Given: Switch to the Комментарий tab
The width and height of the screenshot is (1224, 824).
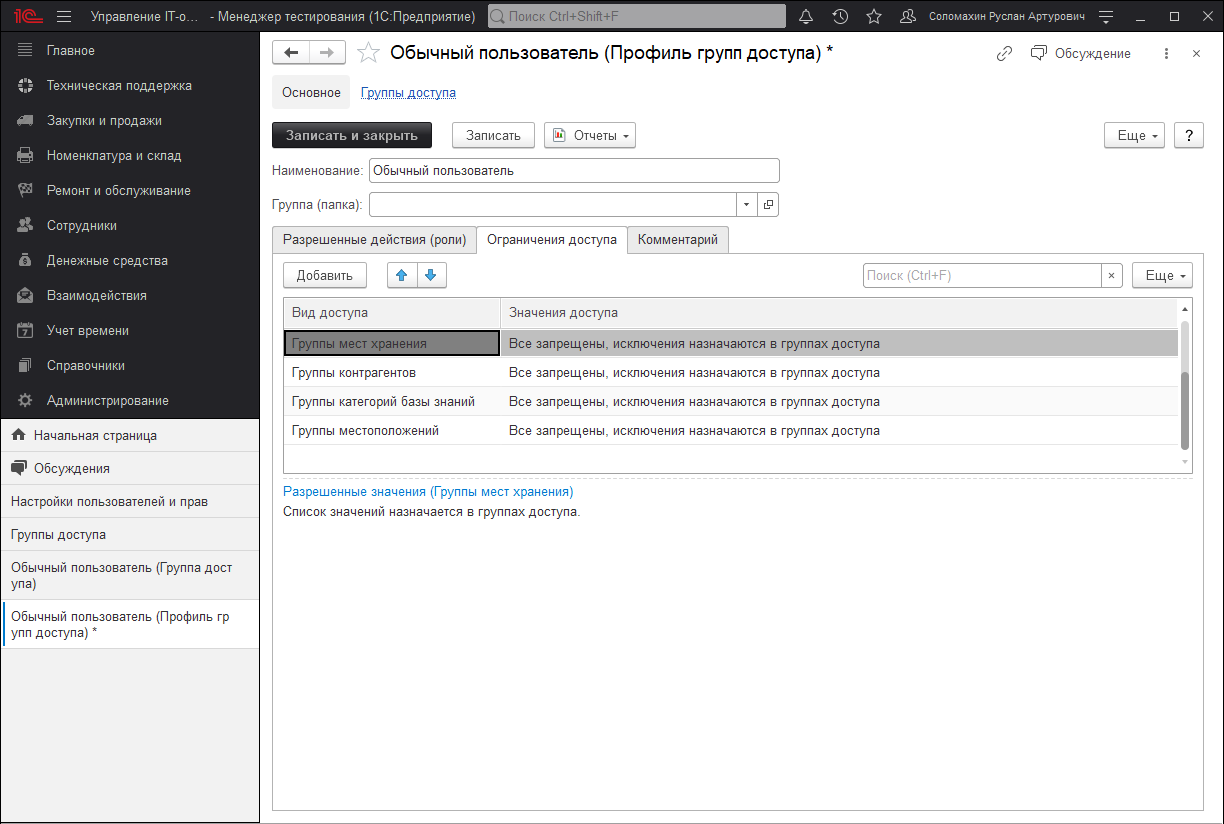Looking at the screenshot, I should (678, 240).
